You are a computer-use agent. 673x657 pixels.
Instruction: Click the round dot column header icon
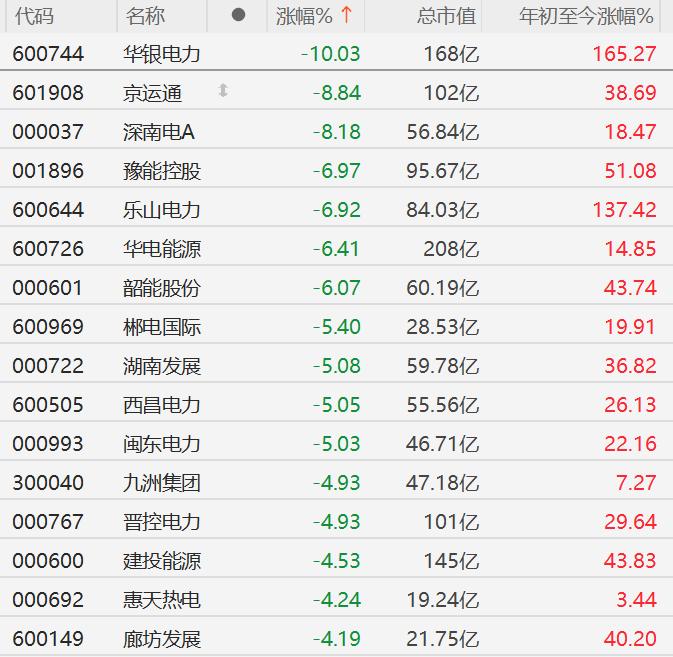point(238,15)
